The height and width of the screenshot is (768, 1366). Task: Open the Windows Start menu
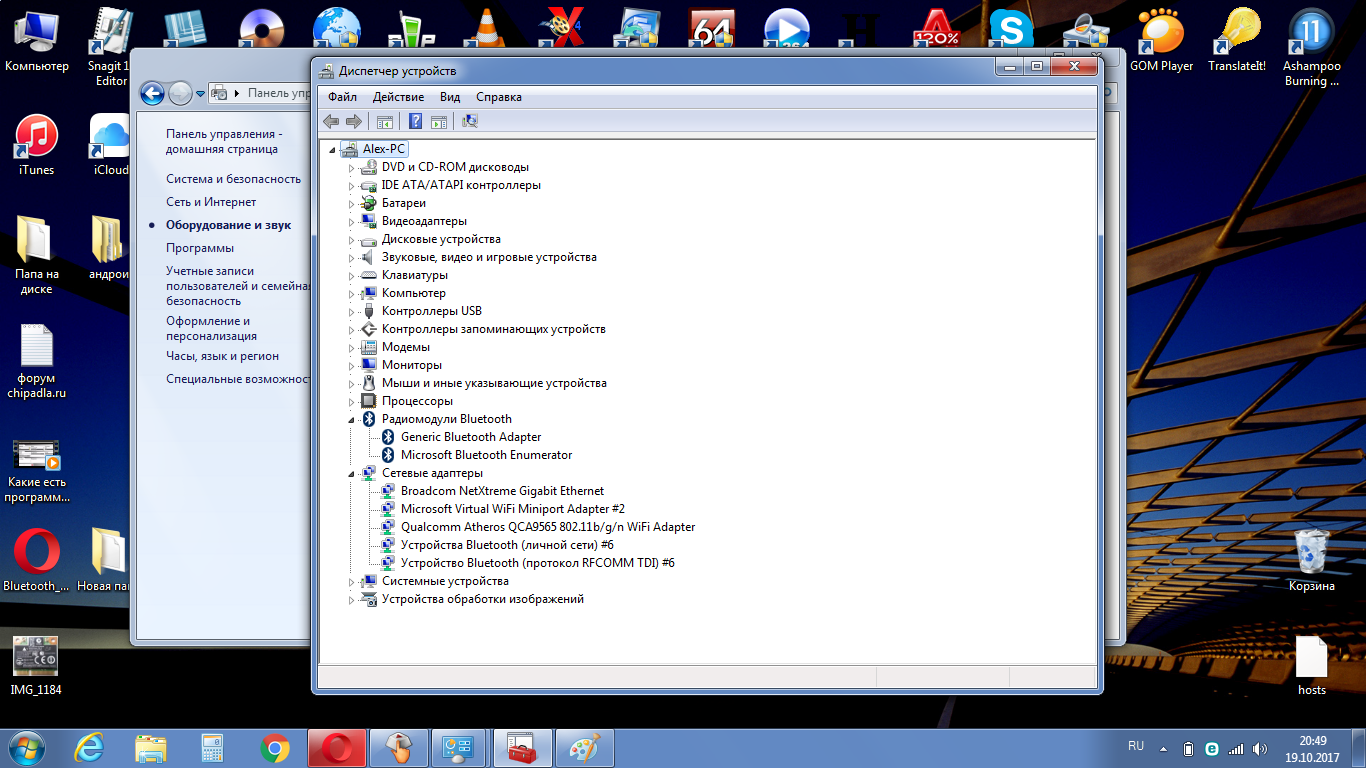tap(26, 748)
